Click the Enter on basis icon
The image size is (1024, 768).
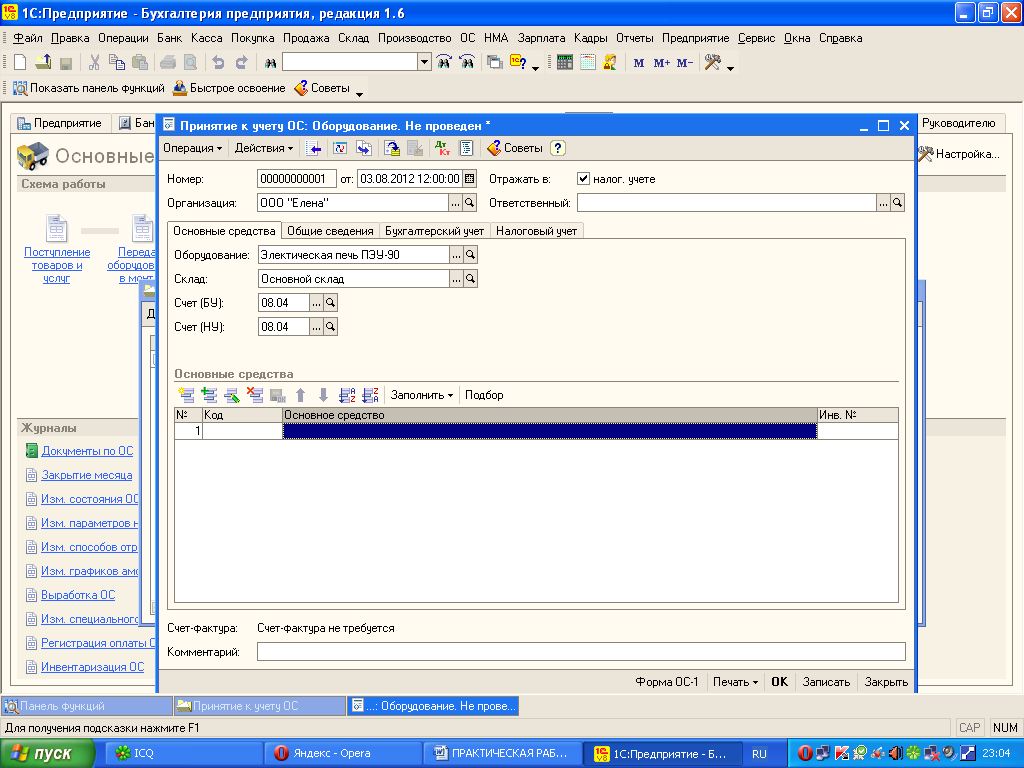click(x=364, y=148)
